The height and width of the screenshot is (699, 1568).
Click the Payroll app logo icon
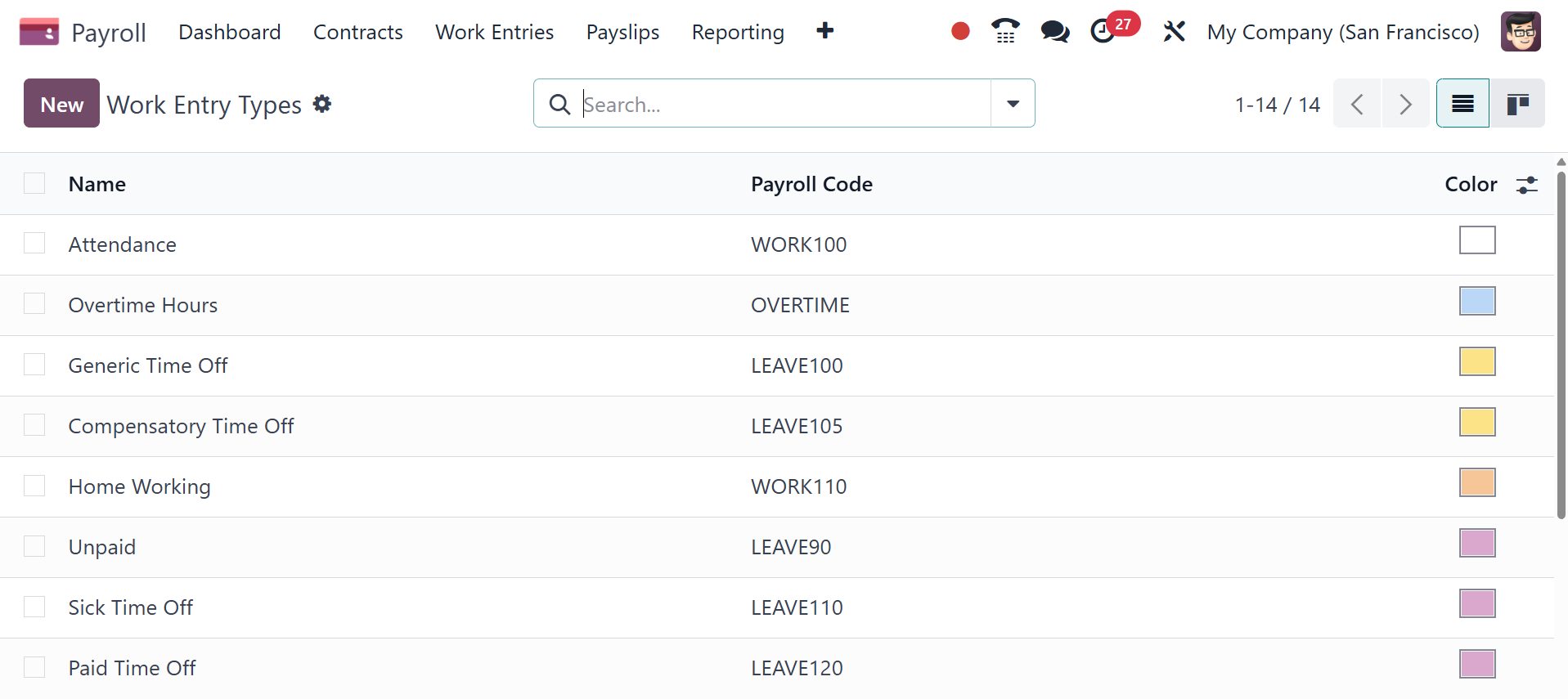click(x=38, y=32)
